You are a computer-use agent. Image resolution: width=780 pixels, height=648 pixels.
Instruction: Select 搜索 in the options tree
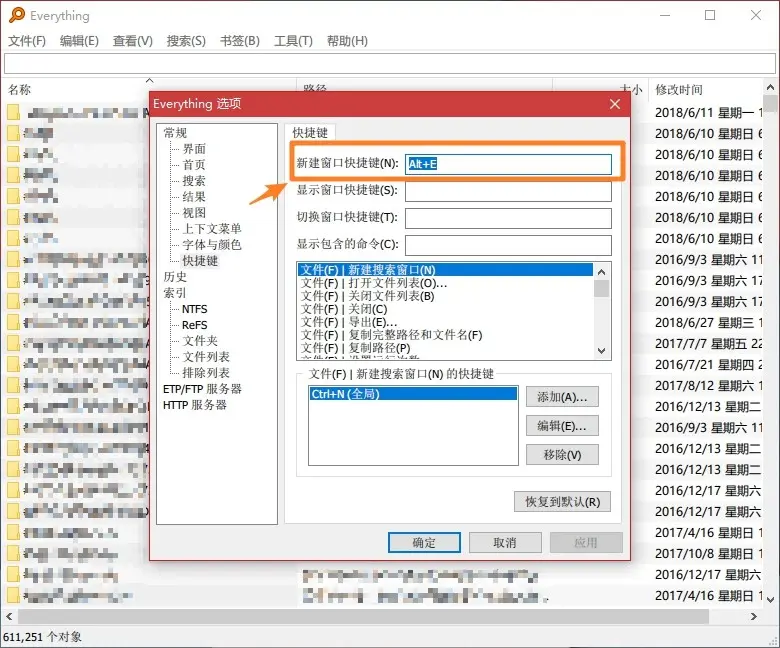pyautogui.click(x=194, y=181)
